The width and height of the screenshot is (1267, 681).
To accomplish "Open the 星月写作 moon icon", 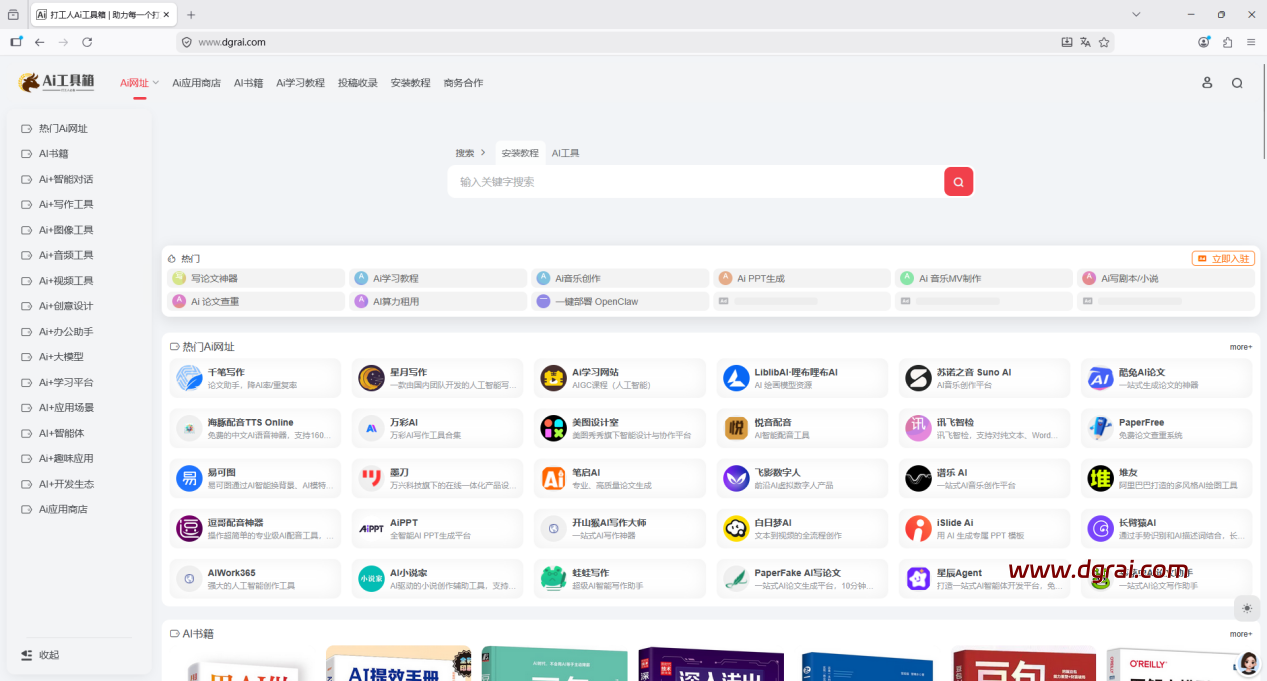I will pyautogui.click(x=371, y=378).
